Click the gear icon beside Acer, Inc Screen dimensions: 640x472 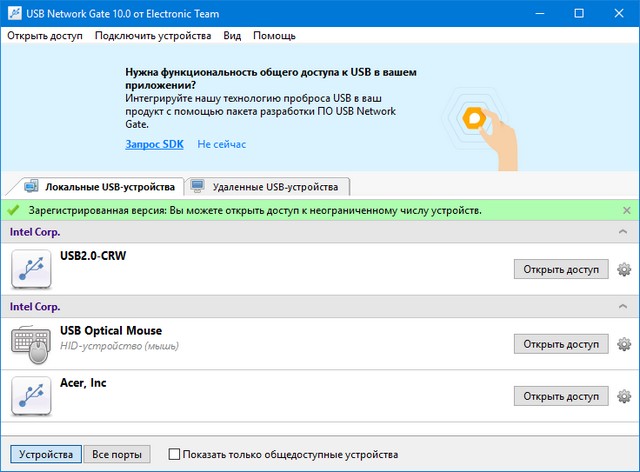pyautogui.click(x=624, y=396)
